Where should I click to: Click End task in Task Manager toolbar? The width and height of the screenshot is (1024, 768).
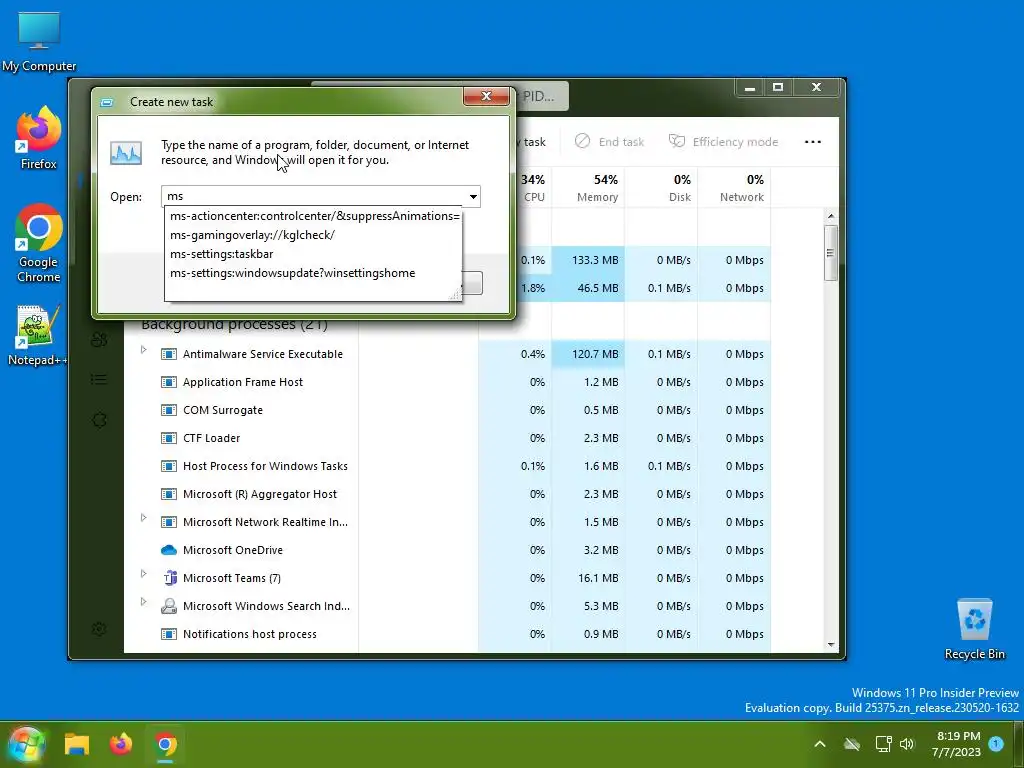click(609, 142)
